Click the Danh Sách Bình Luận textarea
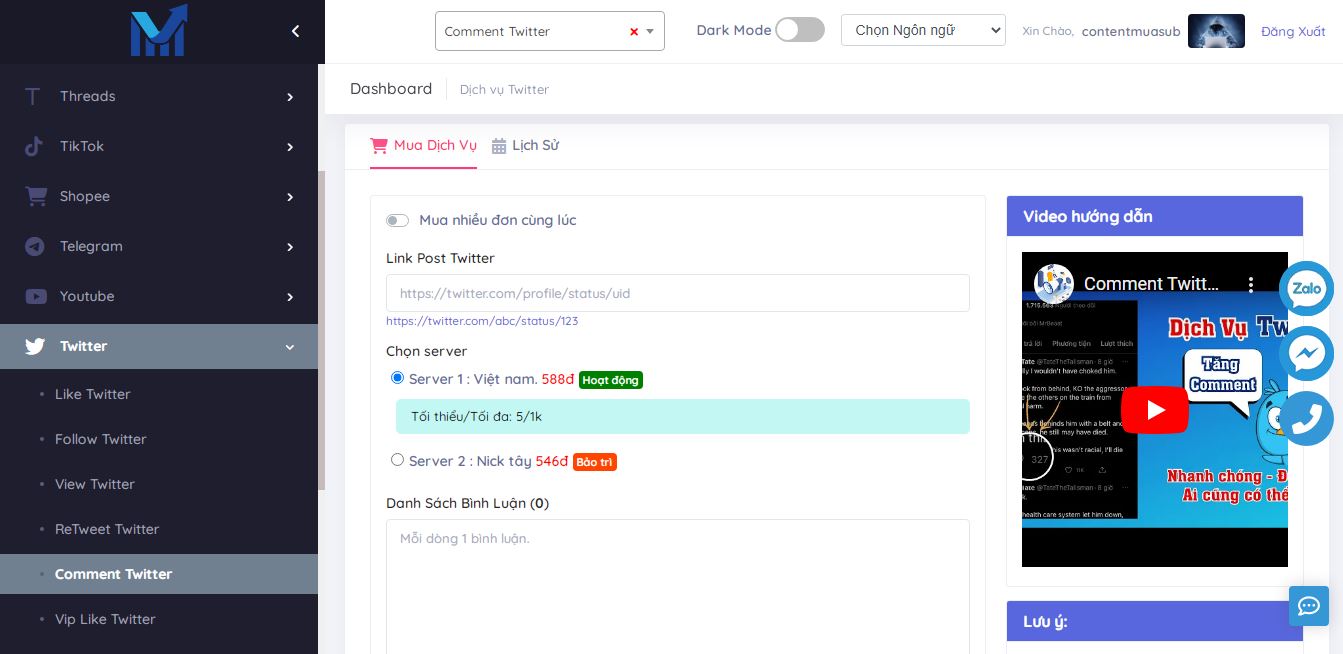Screen dimensions: 1343x654 pos(678,586)
